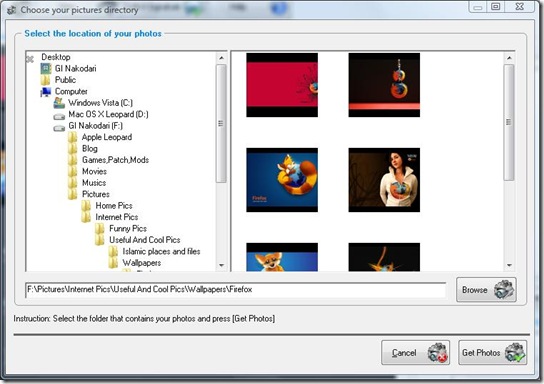The image size is (544, 384).
Task: Click the GI Nakodari user icon
Action: (45, 68)
